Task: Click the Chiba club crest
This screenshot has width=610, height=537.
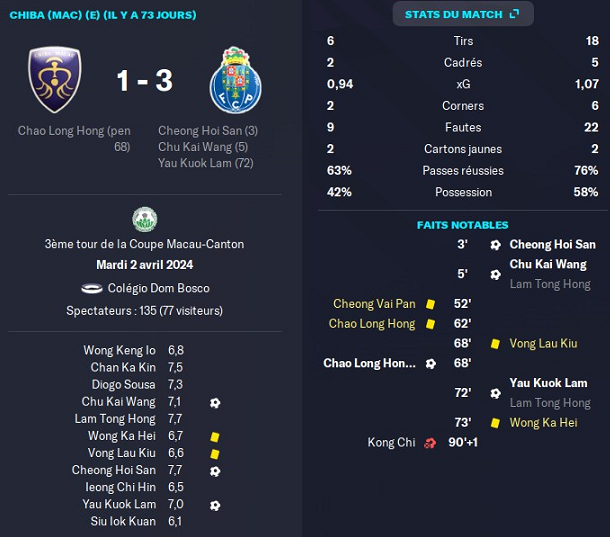Action: tap(55, 80)
